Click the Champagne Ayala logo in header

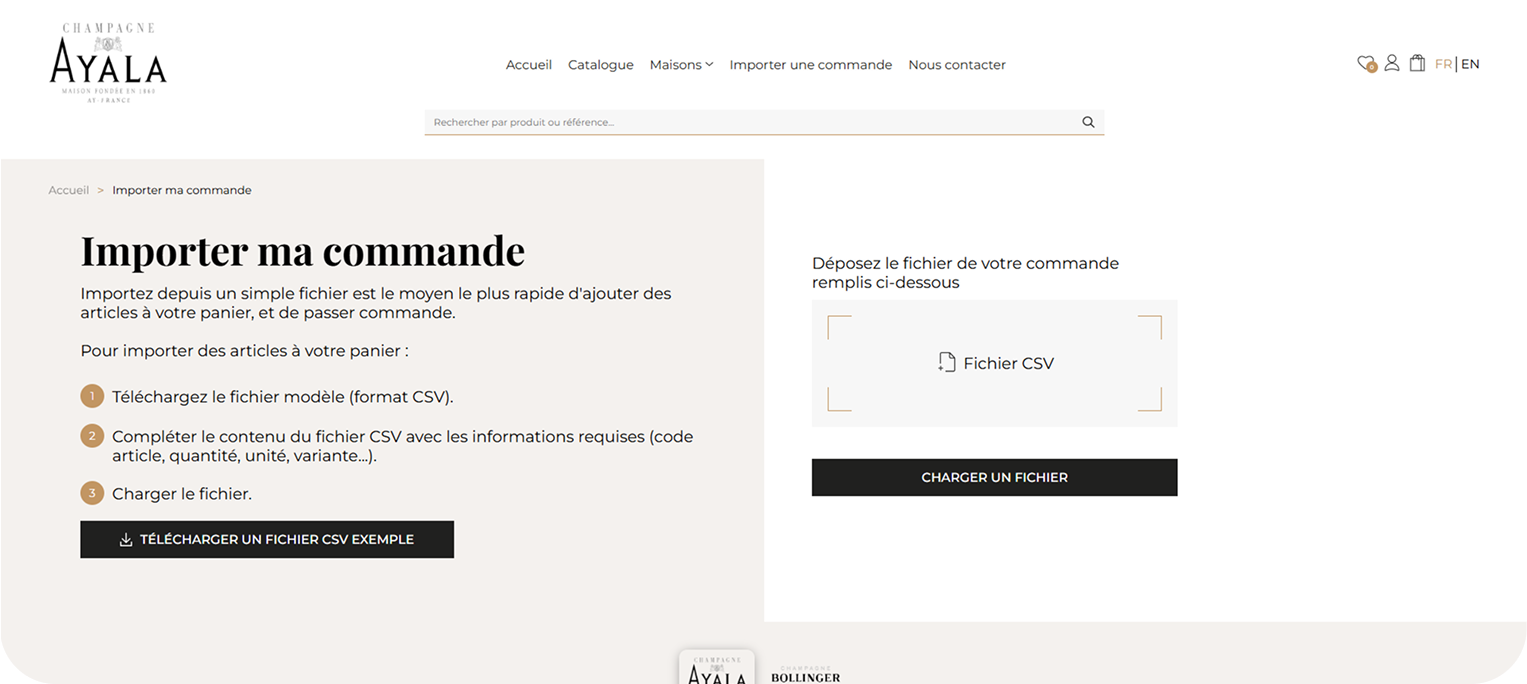(108, 63)
